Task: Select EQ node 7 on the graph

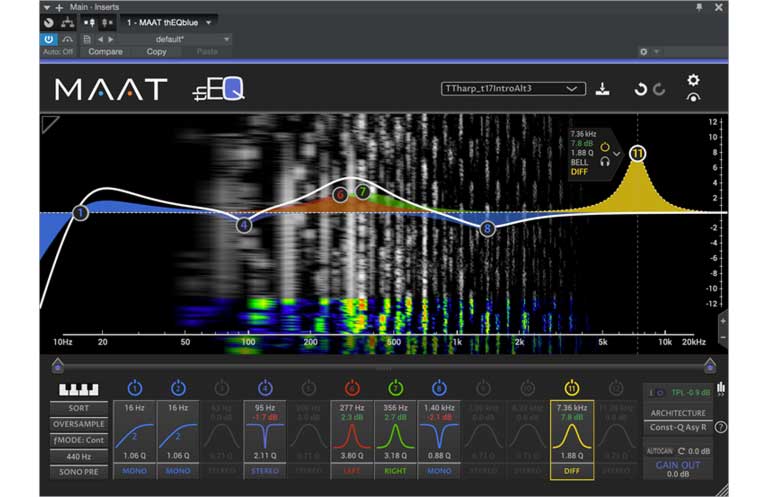Action: point(362,191)
